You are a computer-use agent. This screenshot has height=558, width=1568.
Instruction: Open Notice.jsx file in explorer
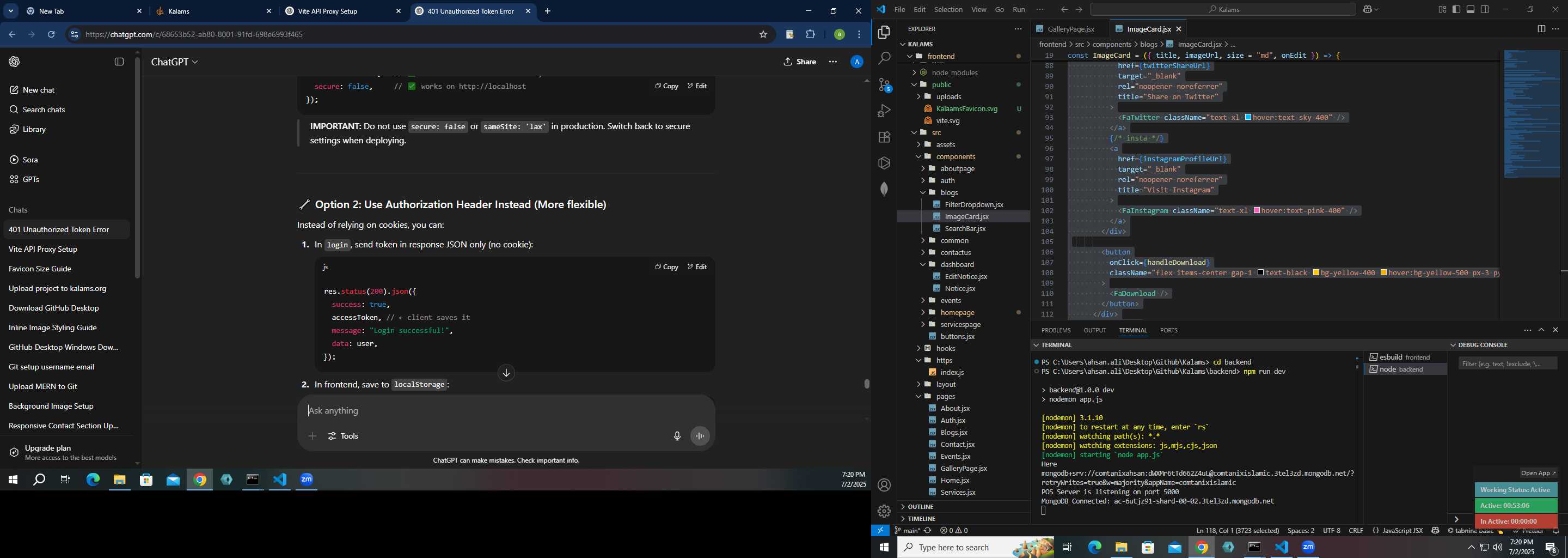[x=960, y=288]
